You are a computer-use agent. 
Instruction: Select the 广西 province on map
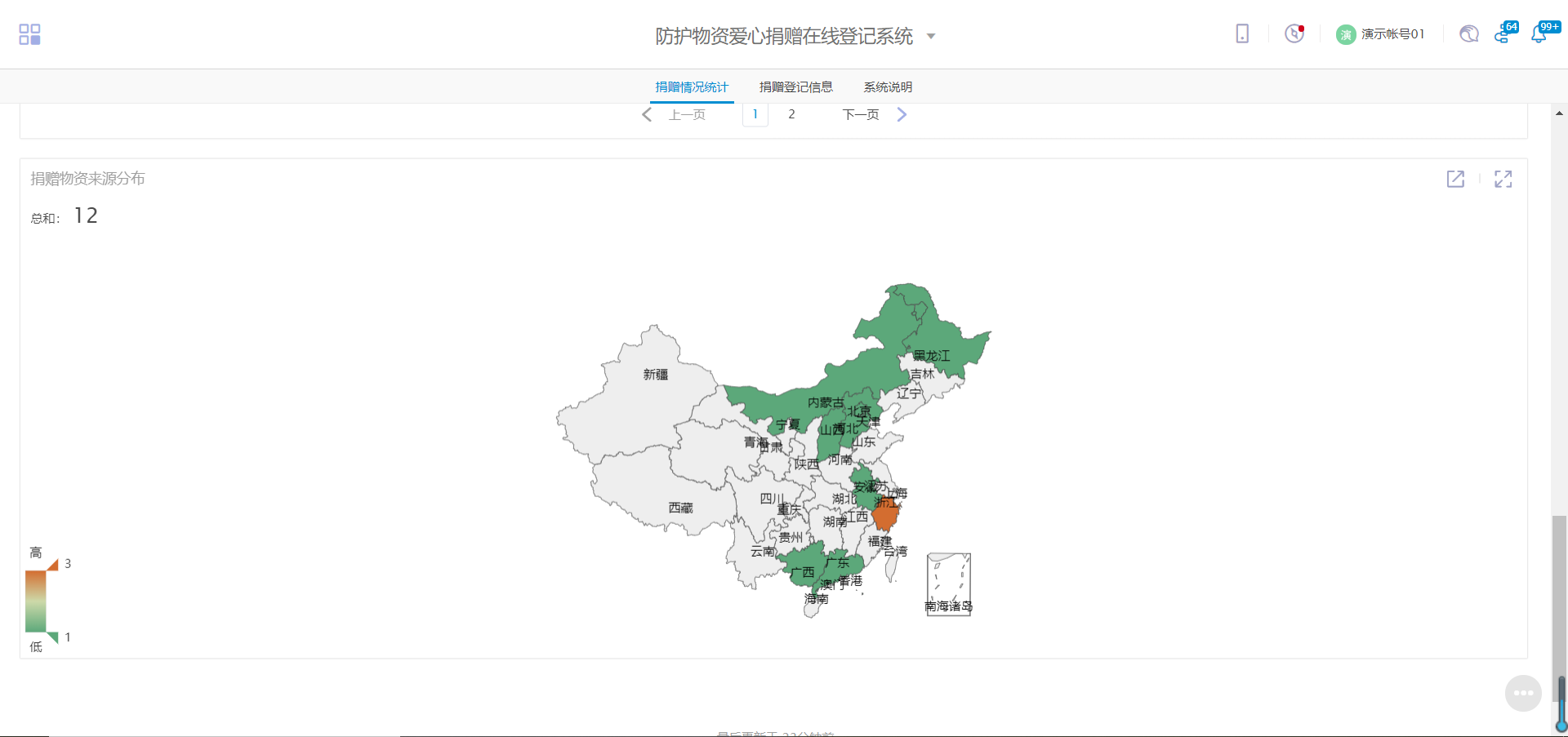click(802, 566)
